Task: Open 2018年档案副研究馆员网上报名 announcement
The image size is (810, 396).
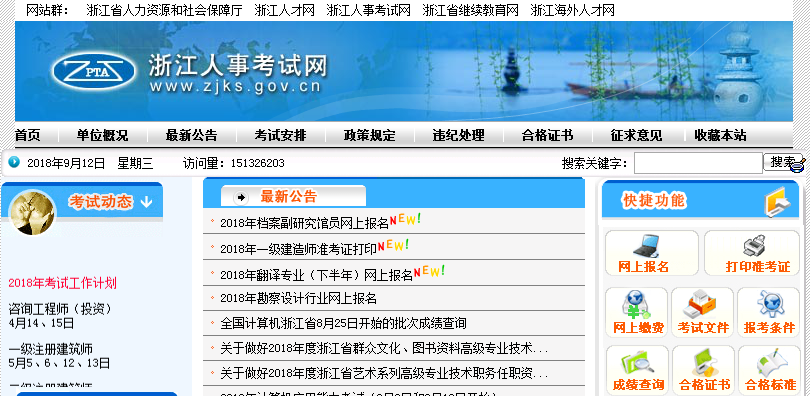Action: pos(304,223)
